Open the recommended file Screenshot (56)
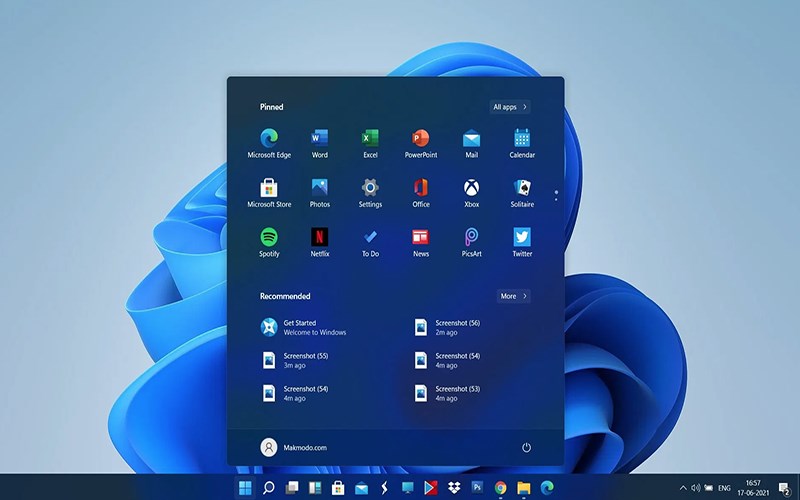This screenshot has width=800, height=500. (x=447, y=327)
